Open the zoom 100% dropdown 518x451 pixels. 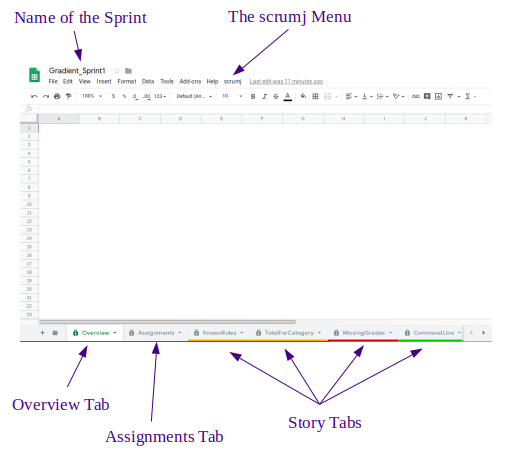point(92,96)
